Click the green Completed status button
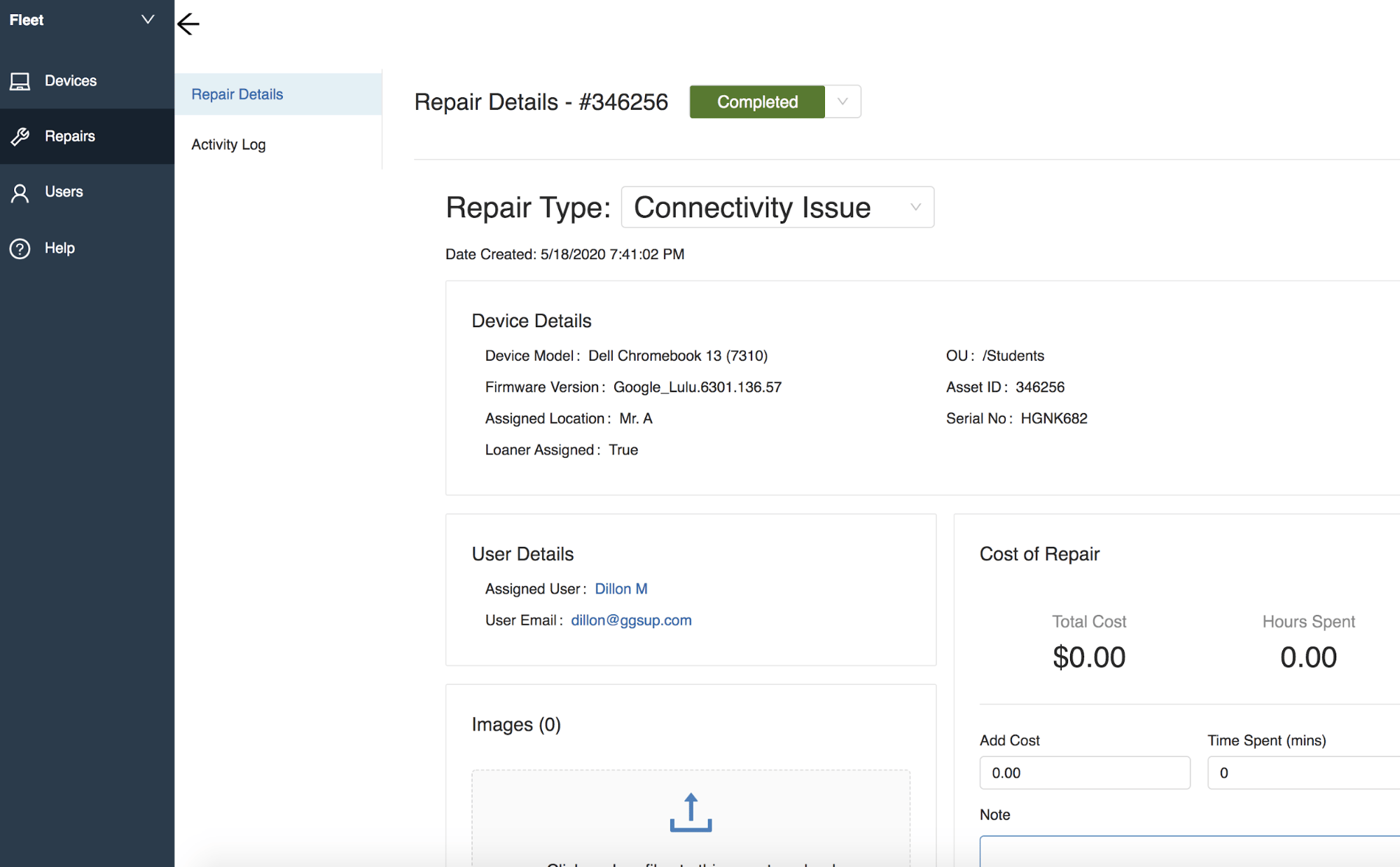The width and height of the screenshot is (1400, 867). [x=757, y=102]
